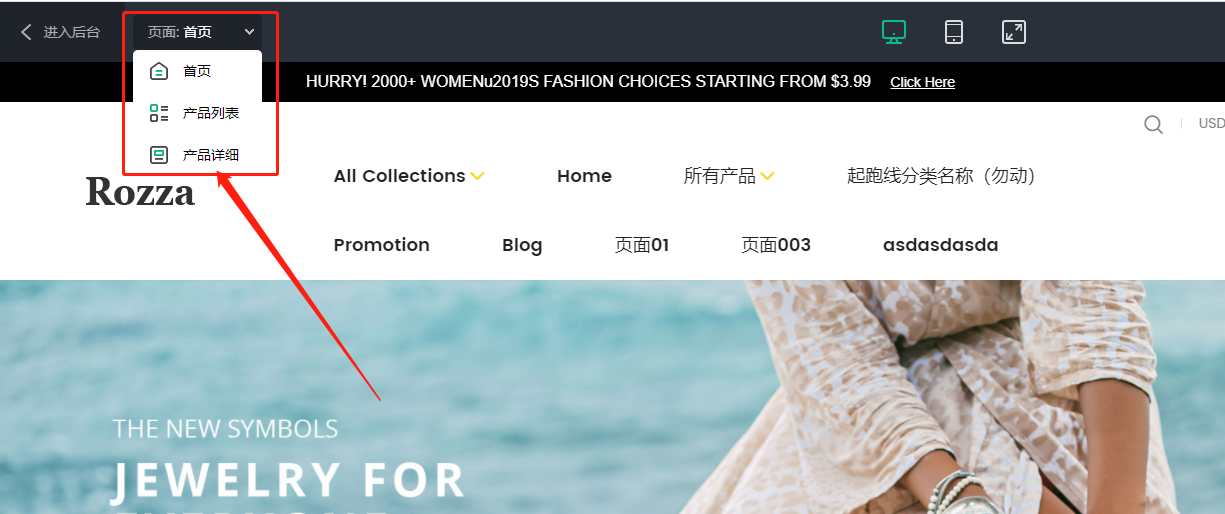The image size is (1225, 514).
Task: Open the Promotion nav item
Action: click(381, 245)
